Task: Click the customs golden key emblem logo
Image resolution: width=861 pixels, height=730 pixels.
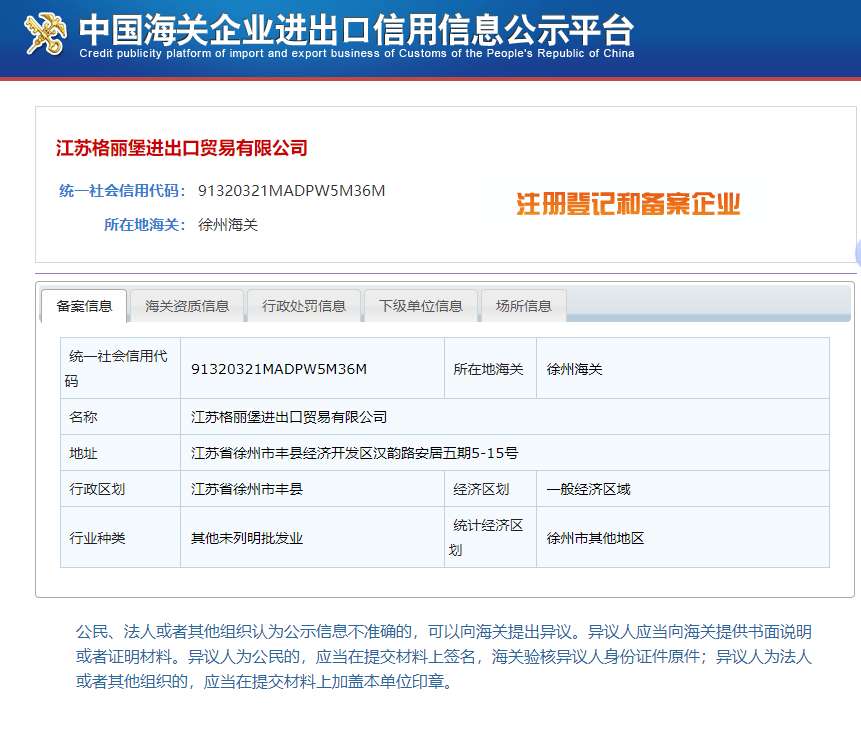Action: pyautogui.click(x=44, y=34)
